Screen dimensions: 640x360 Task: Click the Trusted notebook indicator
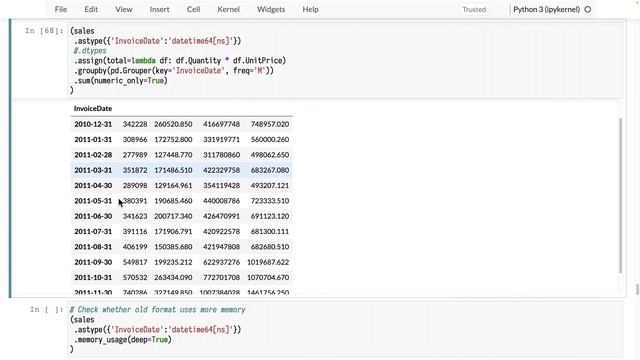pos(474,9)
